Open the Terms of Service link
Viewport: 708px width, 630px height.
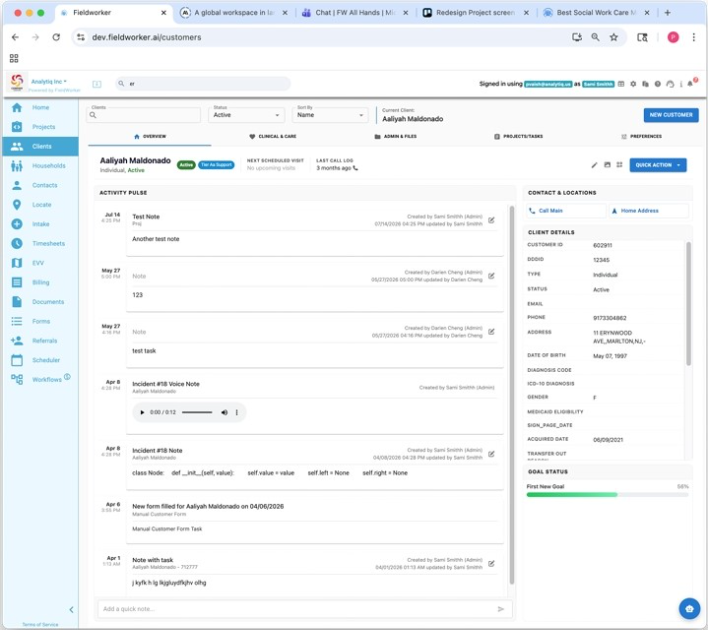coord(40,625)
